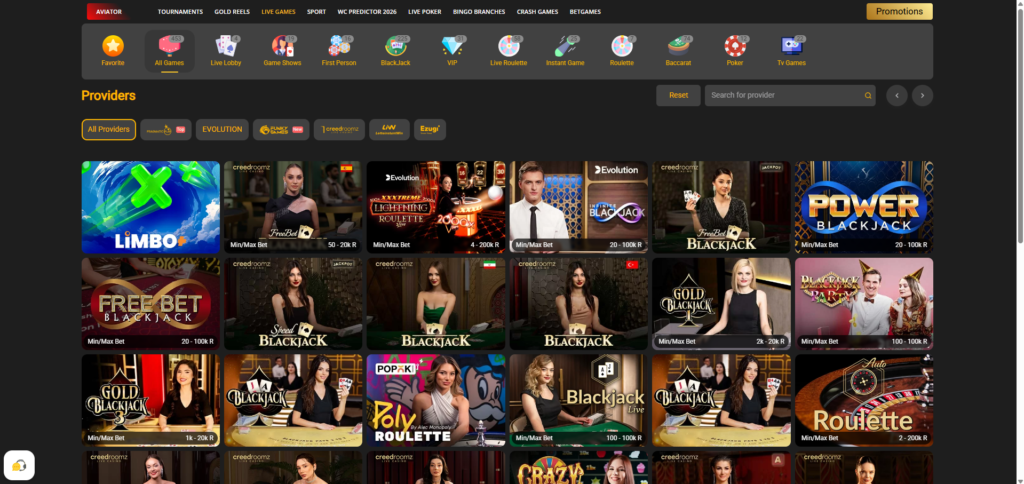Click the Promotions button

click(x=899, y=12)
